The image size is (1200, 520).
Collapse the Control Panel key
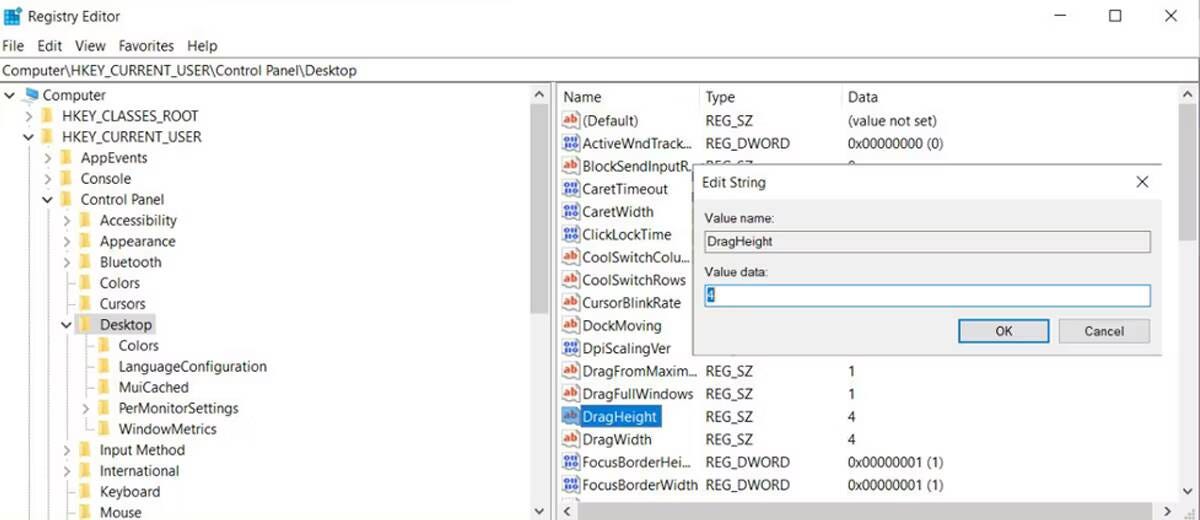pos(48,200)
